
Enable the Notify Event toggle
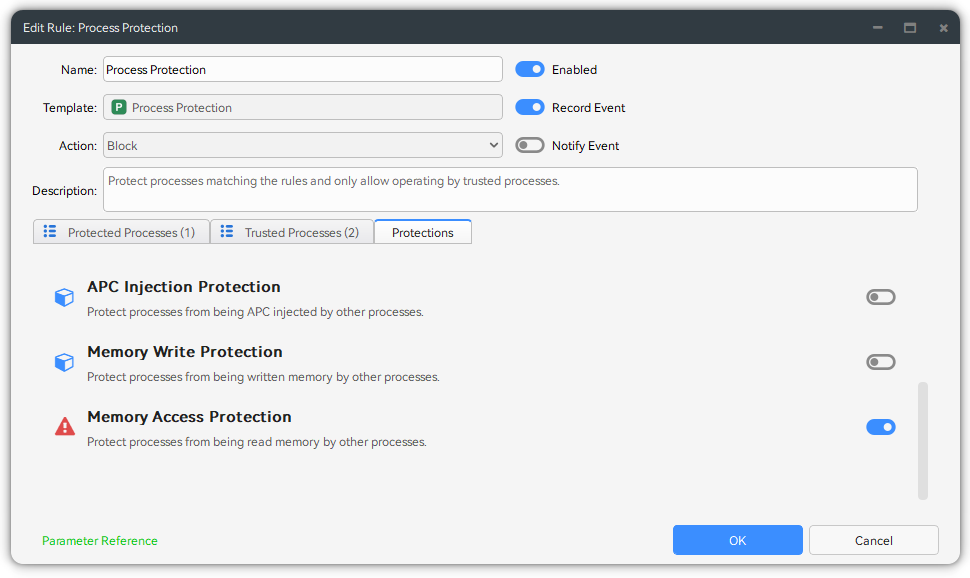point(529,146)
